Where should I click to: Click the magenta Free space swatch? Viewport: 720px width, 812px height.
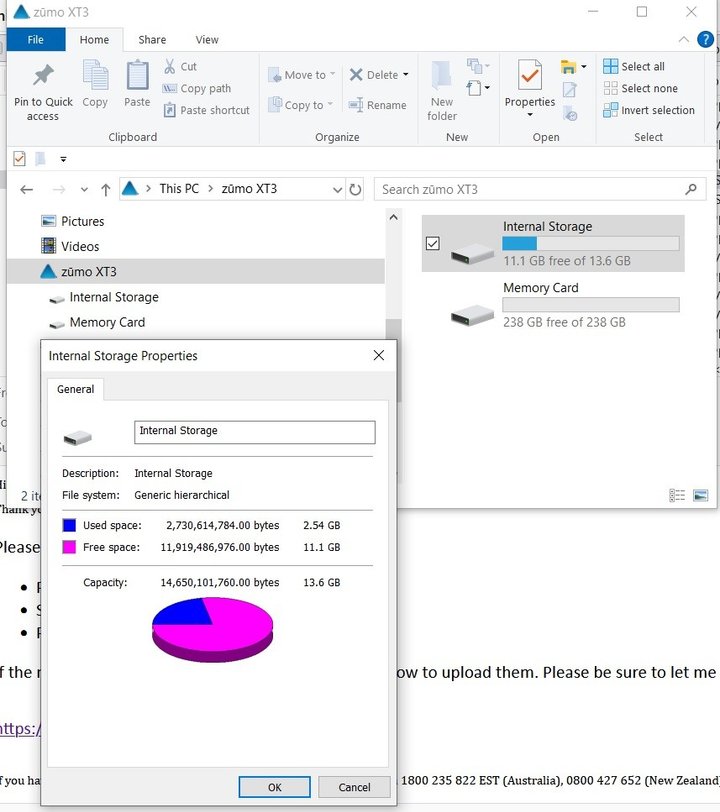[69, 547]
